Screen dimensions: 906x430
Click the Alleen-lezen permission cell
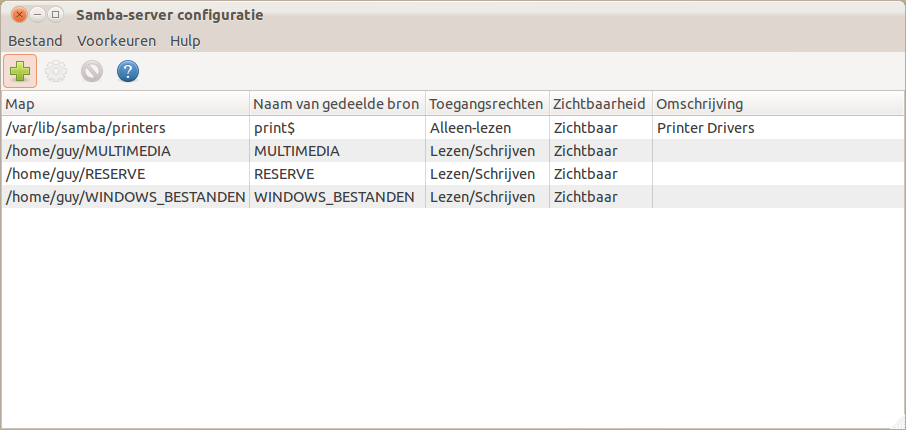click(x=470, y=128)
